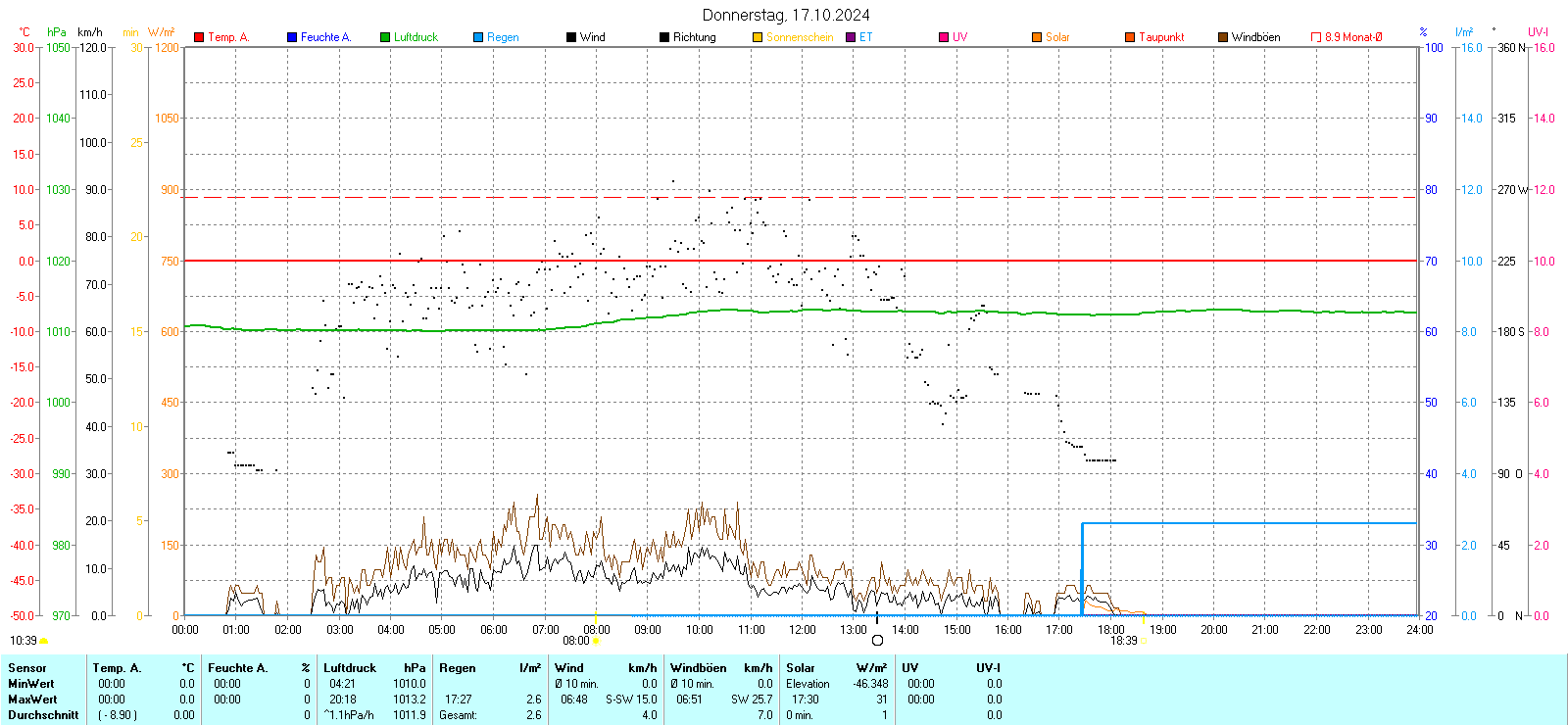Click the red Temp. A. legend square

point(199,37)
